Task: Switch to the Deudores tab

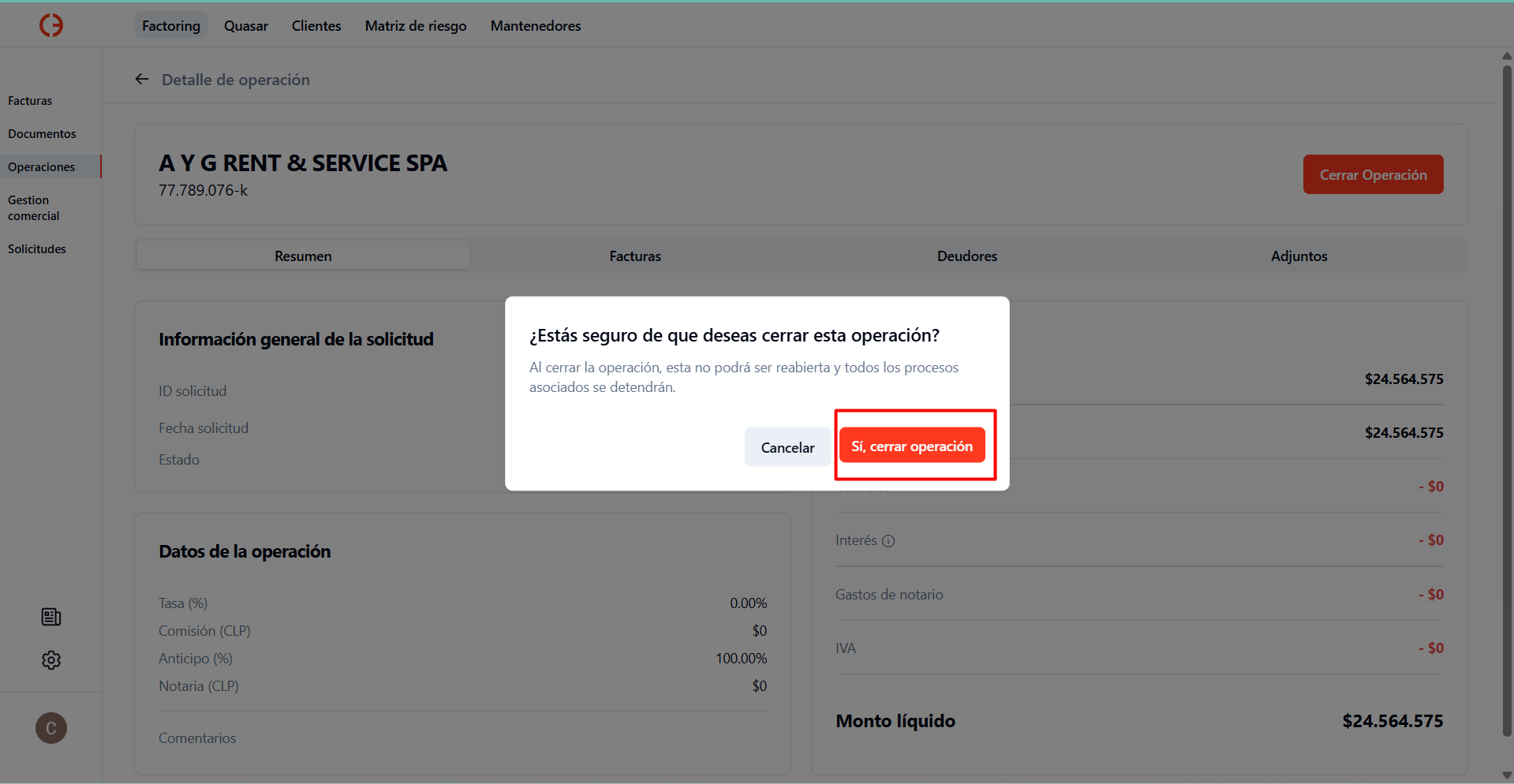Action: pyautogui.click(x=966, y=256)
